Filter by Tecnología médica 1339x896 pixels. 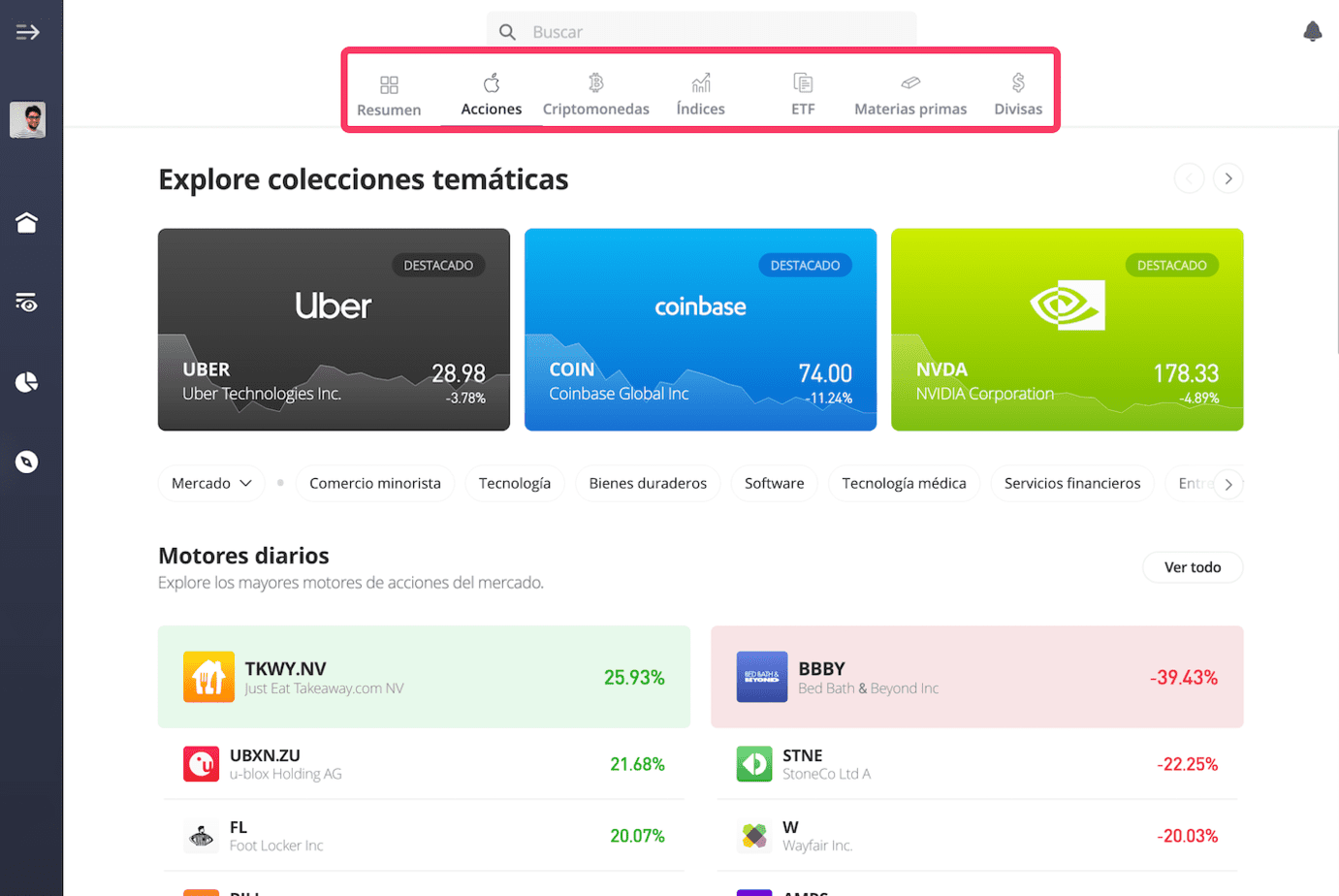[x=904, y=483]
